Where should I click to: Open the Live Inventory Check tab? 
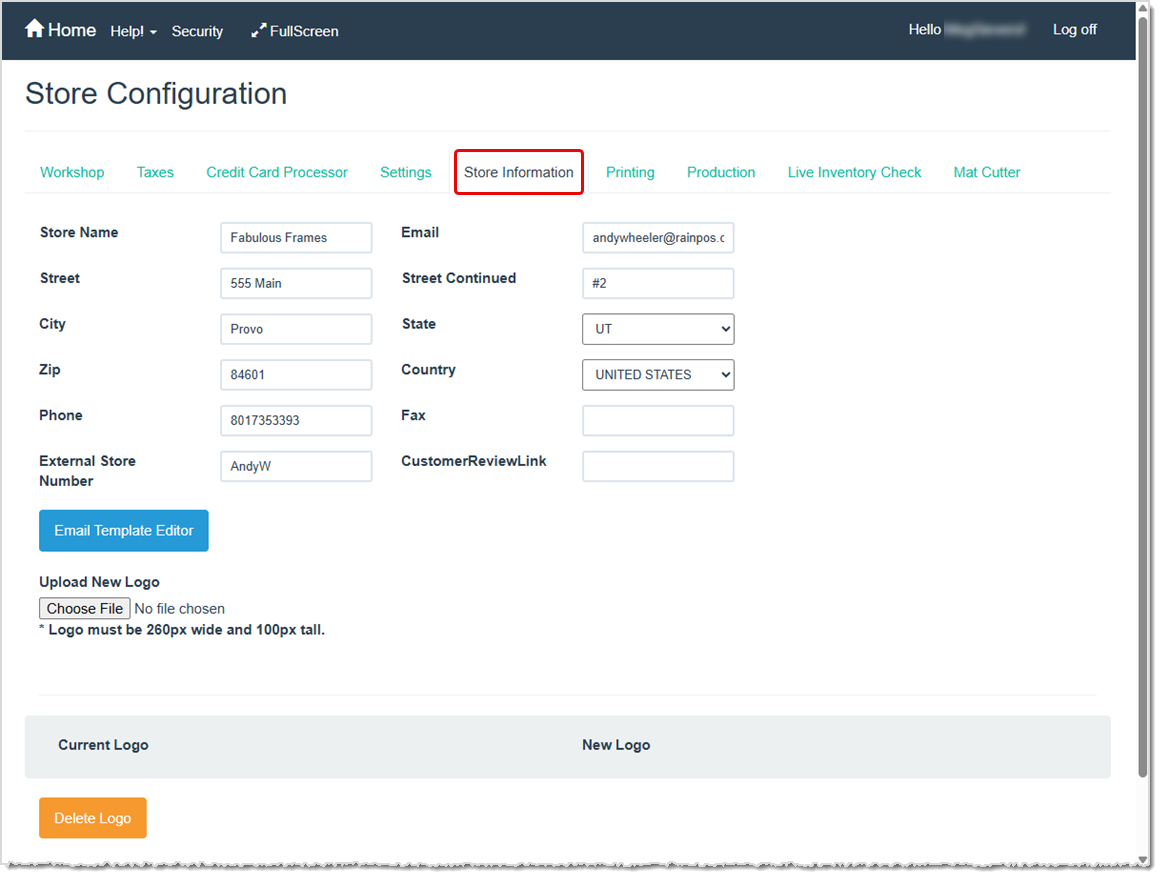pyautogui.click(x=854, y=172)
